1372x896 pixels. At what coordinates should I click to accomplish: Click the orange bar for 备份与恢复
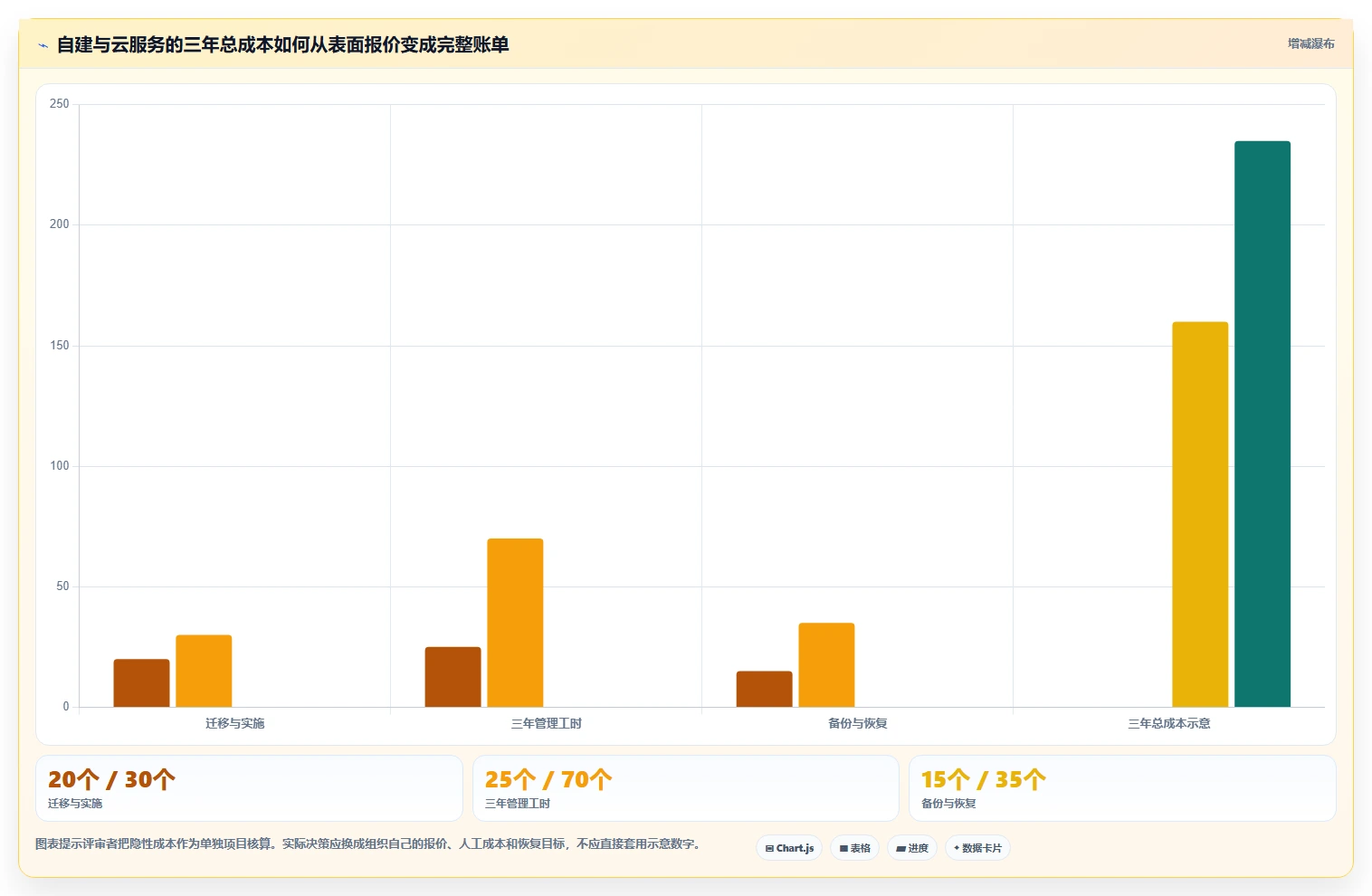tap(826, 665)
